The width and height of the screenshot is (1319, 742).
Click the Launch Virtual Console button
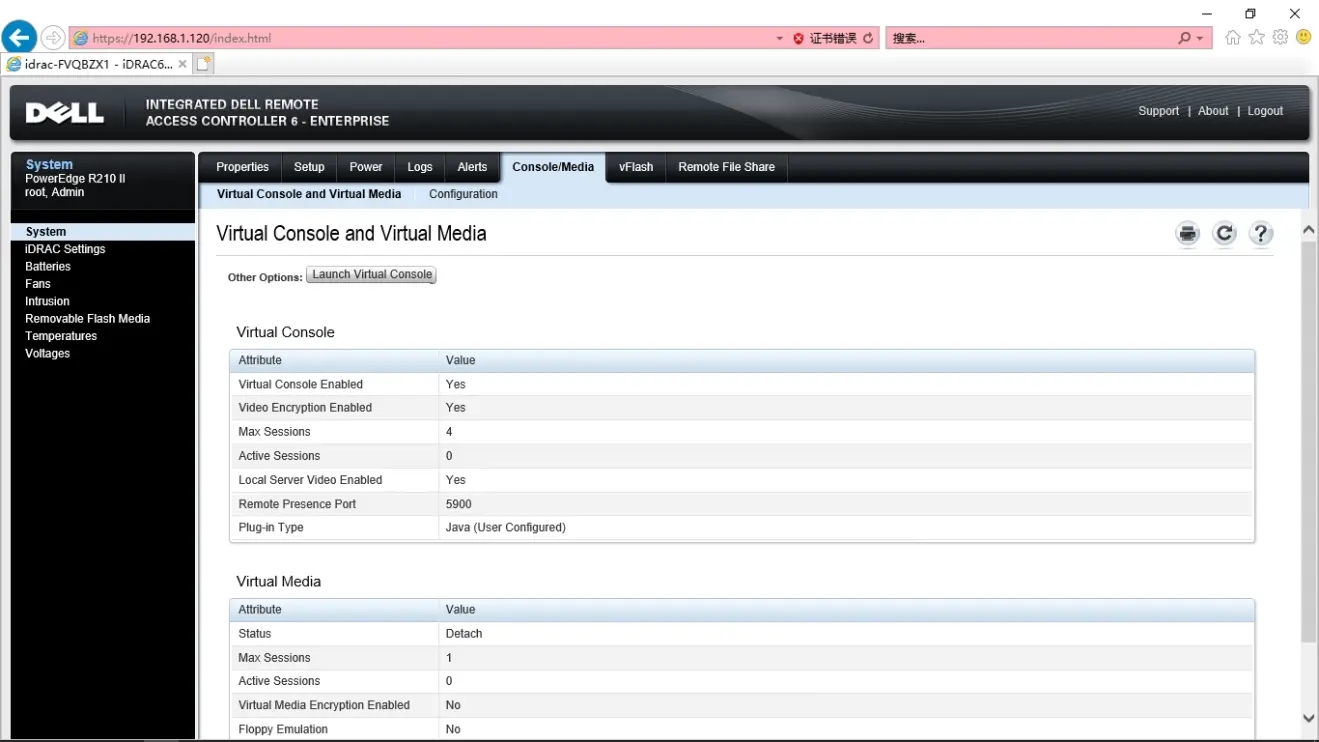(372, 275)
